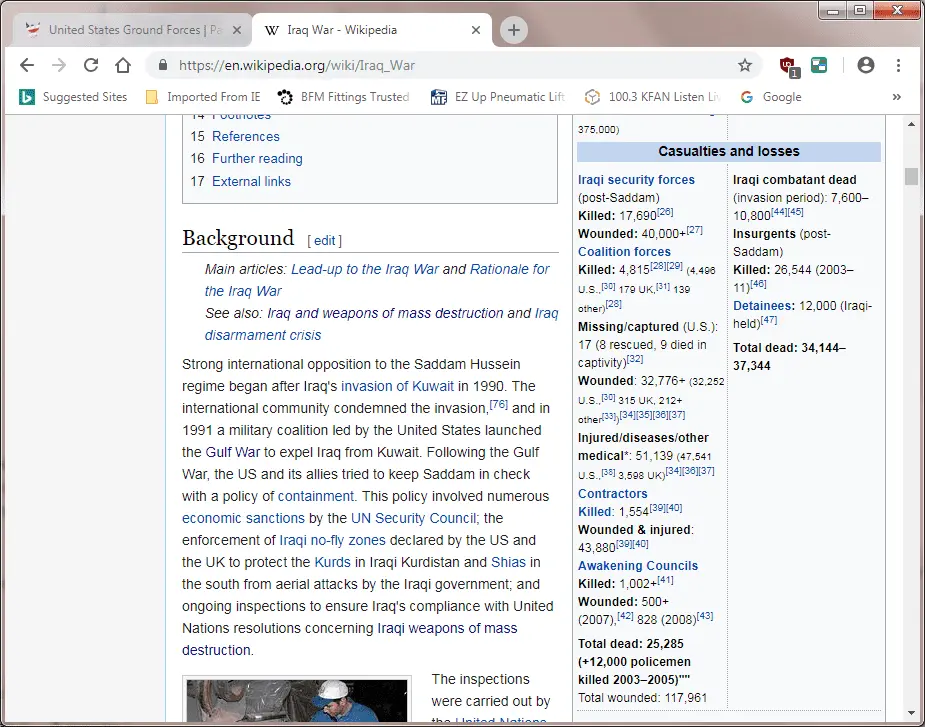The image size is (925, 727).
Task: Open the uBlock shield extension icon
Action: [788, 66]
